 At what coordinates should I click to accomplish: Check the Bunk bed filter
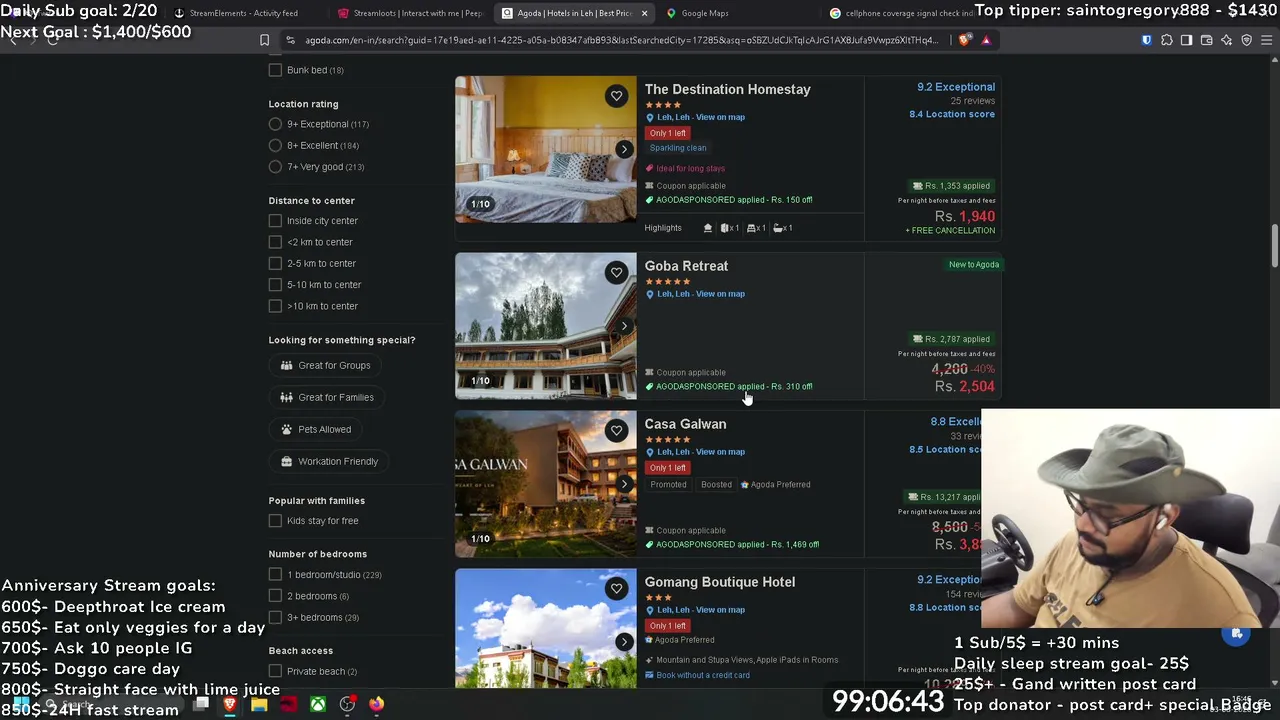275,70
